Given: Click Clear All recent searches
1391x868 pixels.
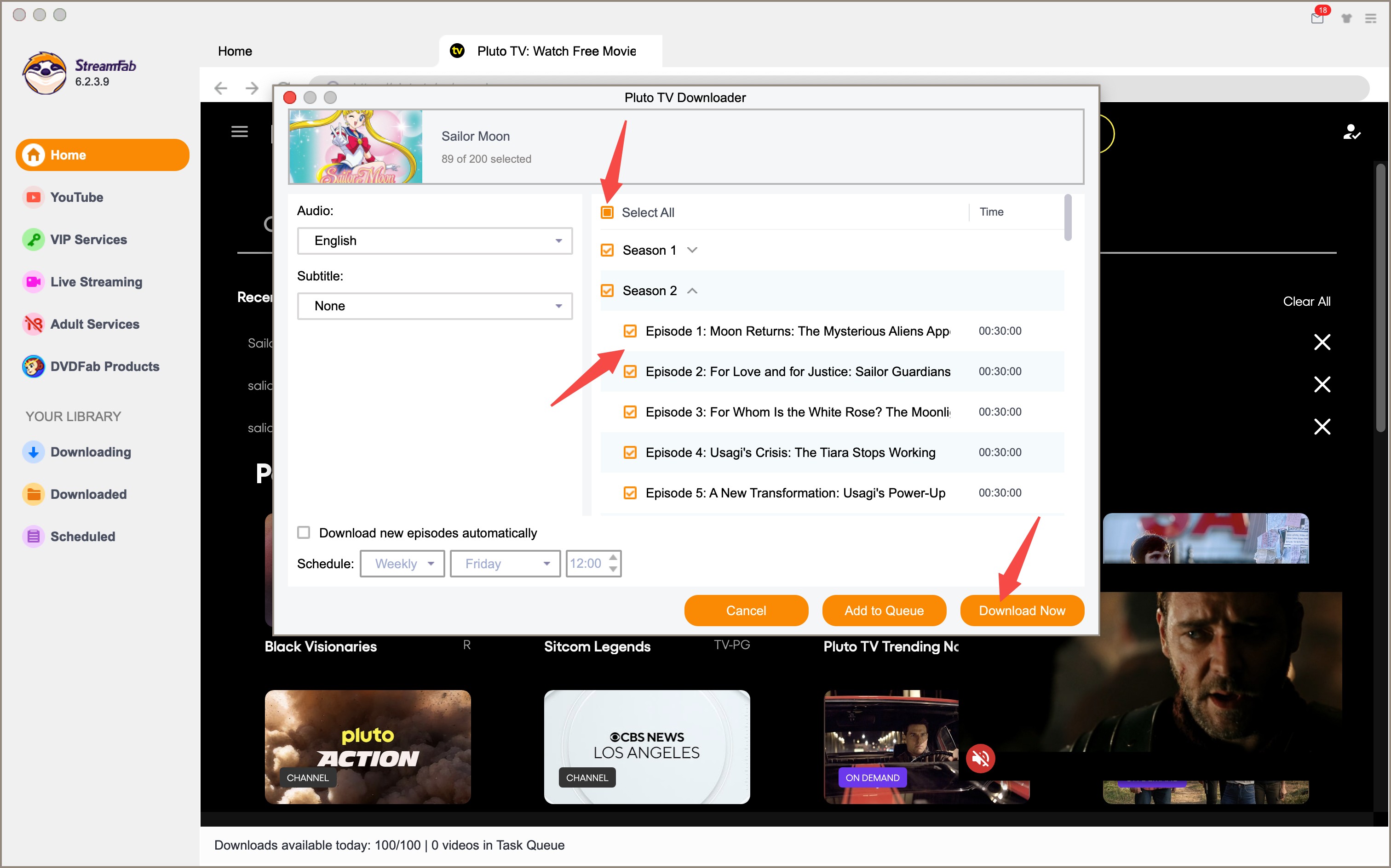Looking at the screenshot, I should [1306, 302].
